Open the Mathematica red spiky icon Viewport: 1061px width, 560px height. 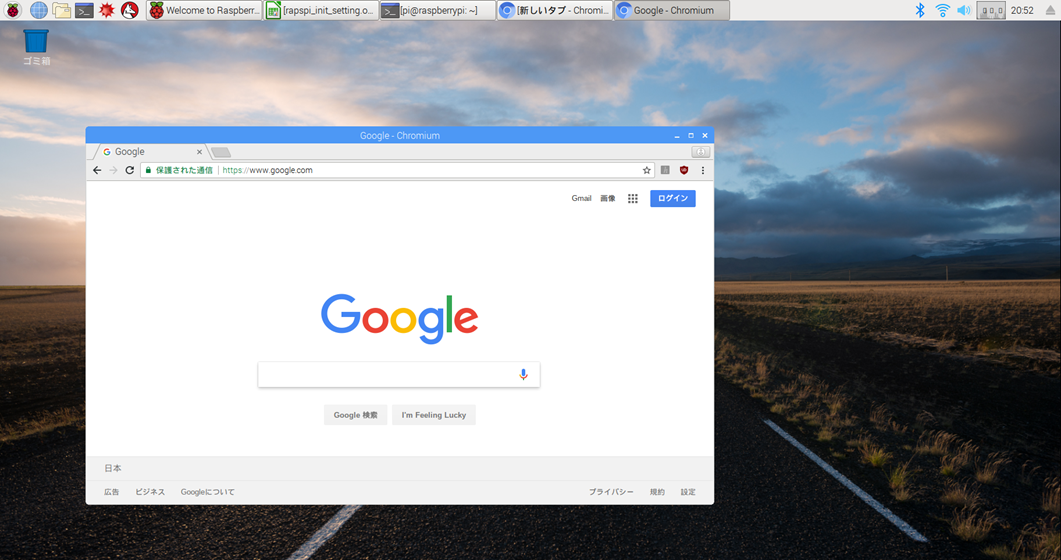(x=107, y=10)
